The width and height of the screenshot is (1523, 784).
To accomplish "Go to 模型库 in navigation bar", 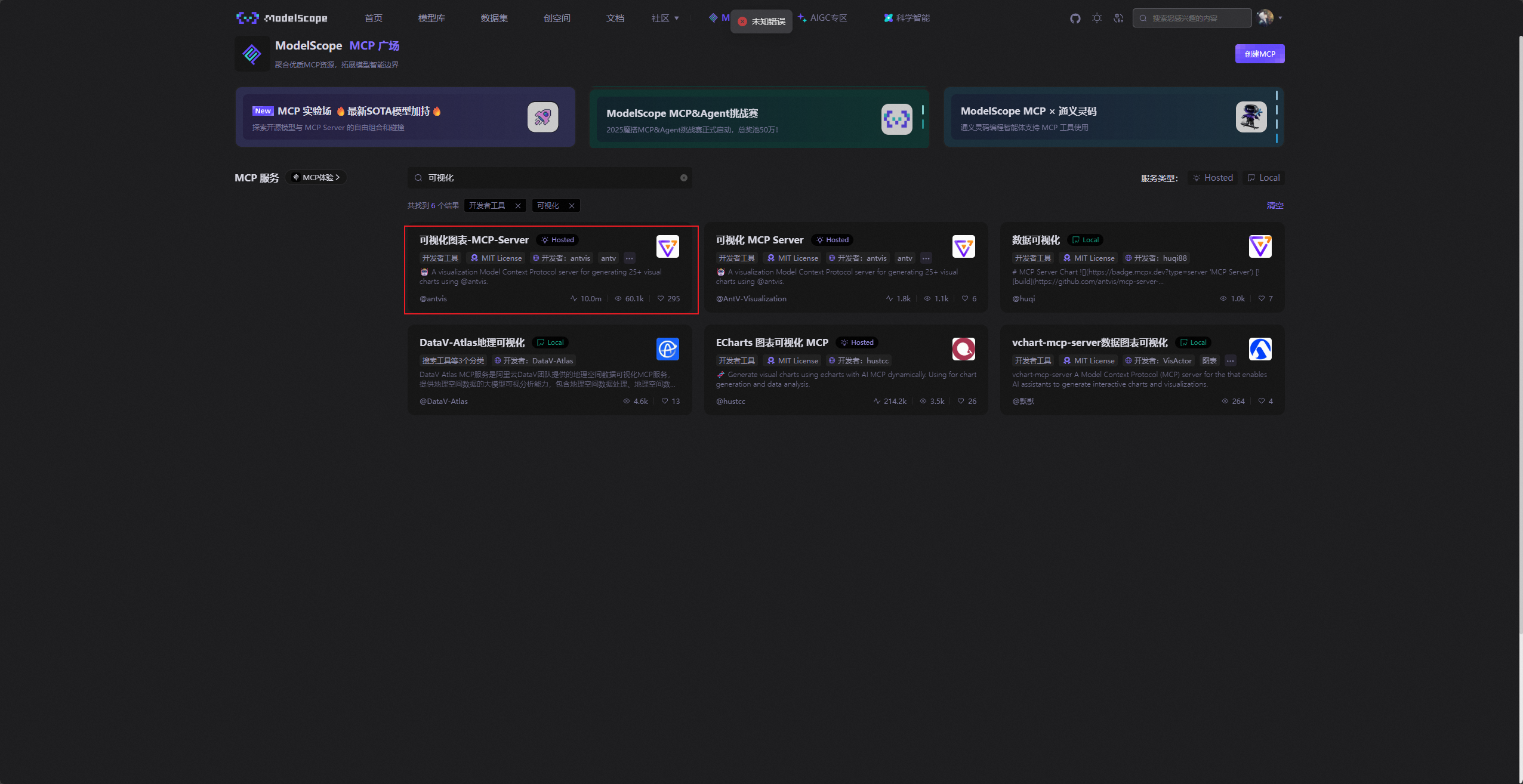I will (431, 18).
